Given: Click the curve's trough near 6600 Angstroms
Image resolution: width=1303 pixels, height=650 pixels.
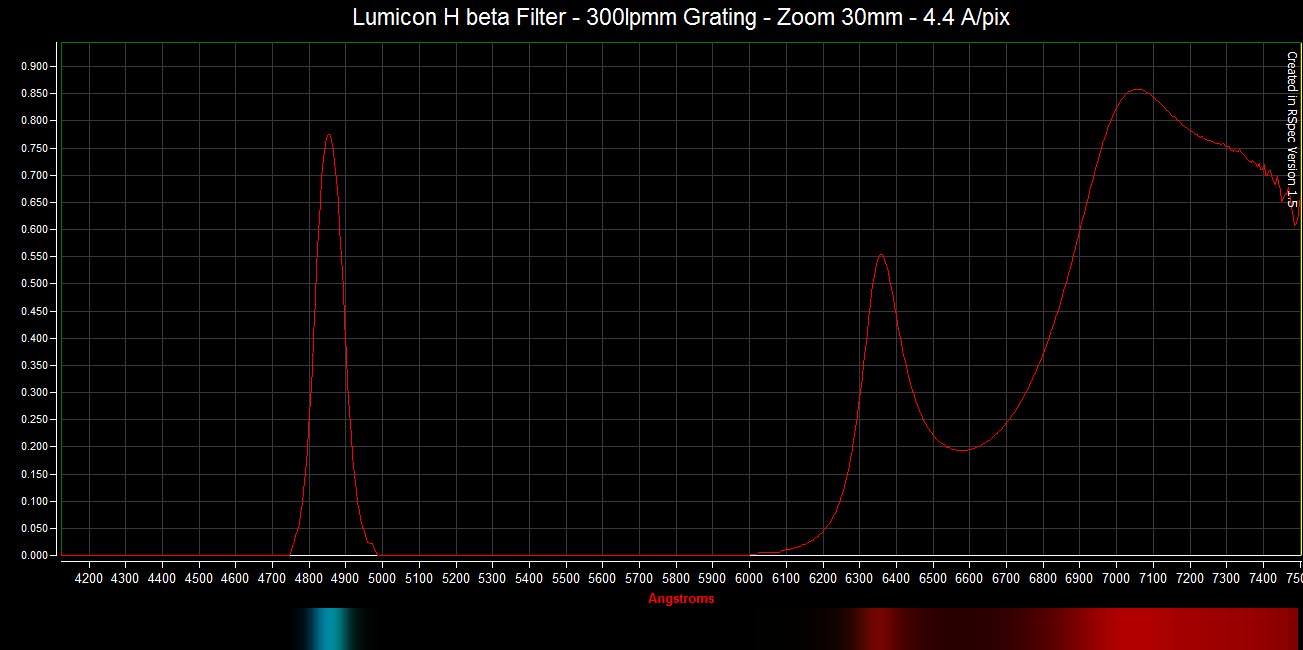Looking at the screenshot, I should click(x=962, y=450).
